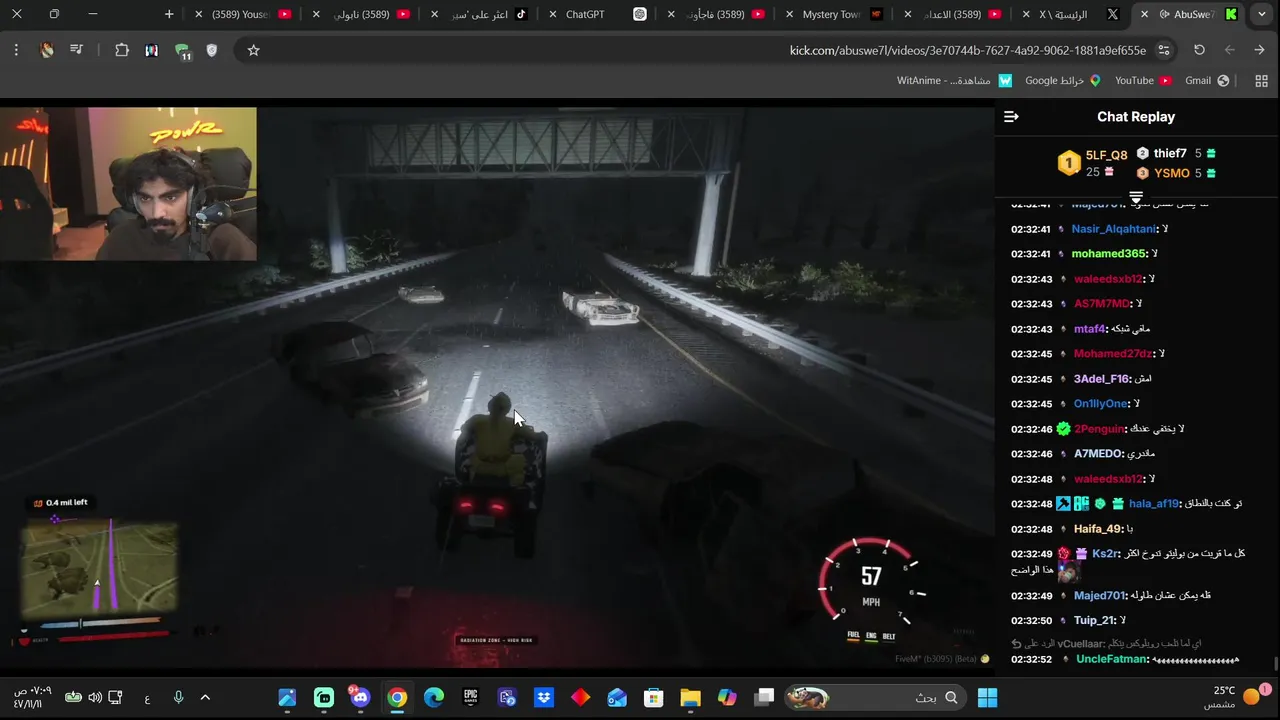Open the all bookmarks grid icon
This screenshot has width=1280, height=720.
click(x=1261, y=81)
